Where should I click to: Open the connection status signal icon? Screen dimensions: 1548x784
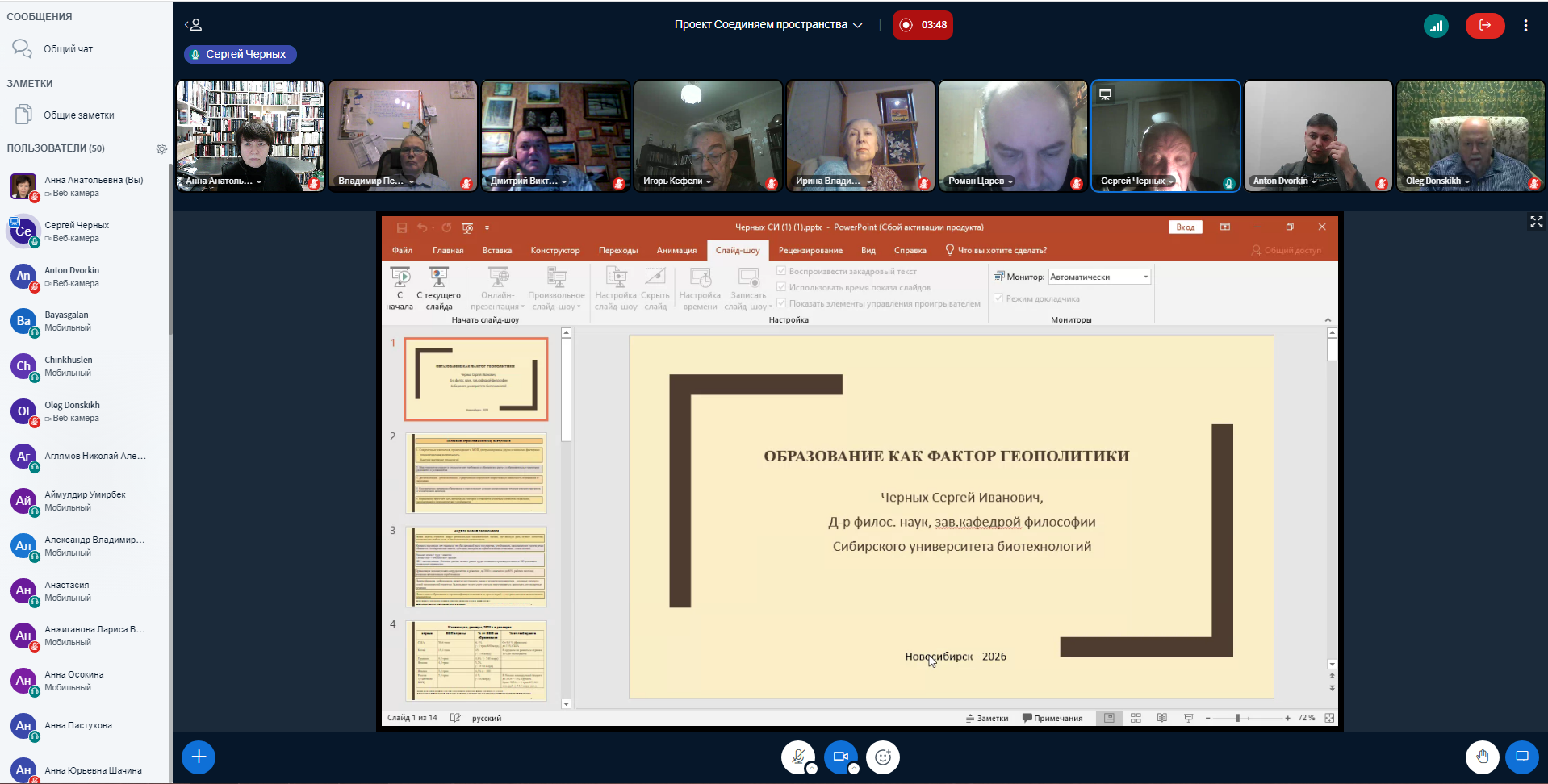point(1436,25)
